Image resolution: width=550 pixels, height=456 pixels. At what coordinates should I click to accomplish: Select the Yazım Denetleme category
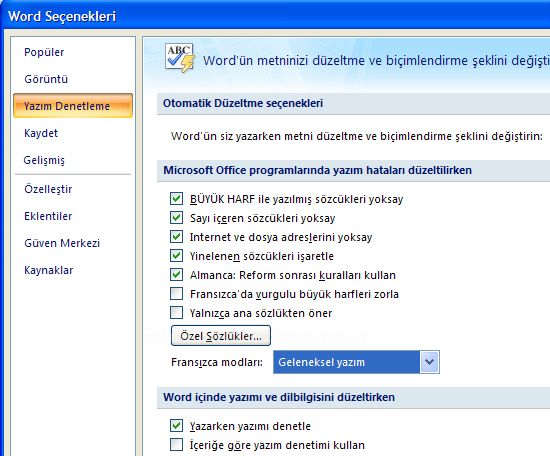click(x=73, y=105)
